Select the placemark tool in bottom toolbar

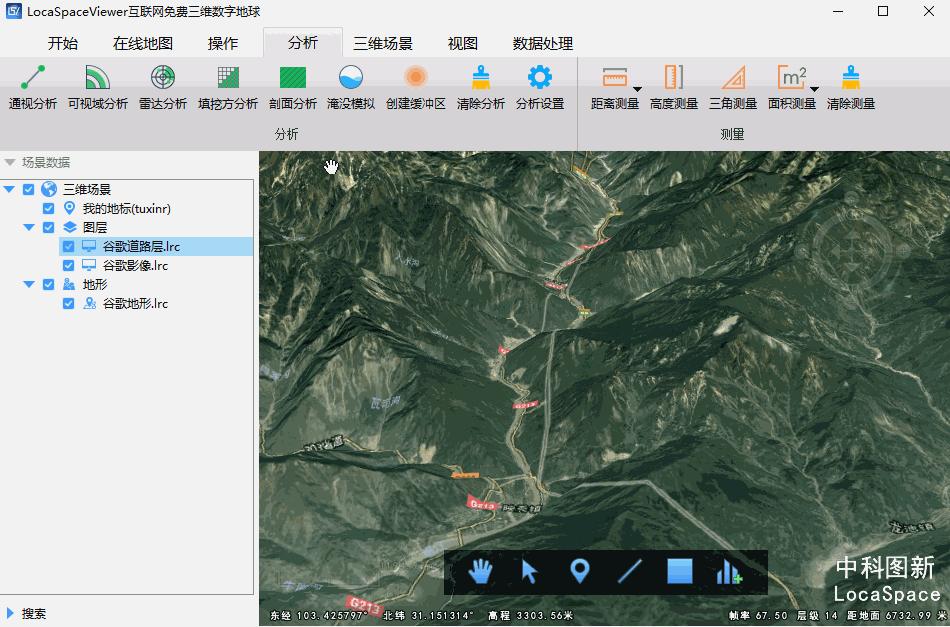tap(580, 572)
